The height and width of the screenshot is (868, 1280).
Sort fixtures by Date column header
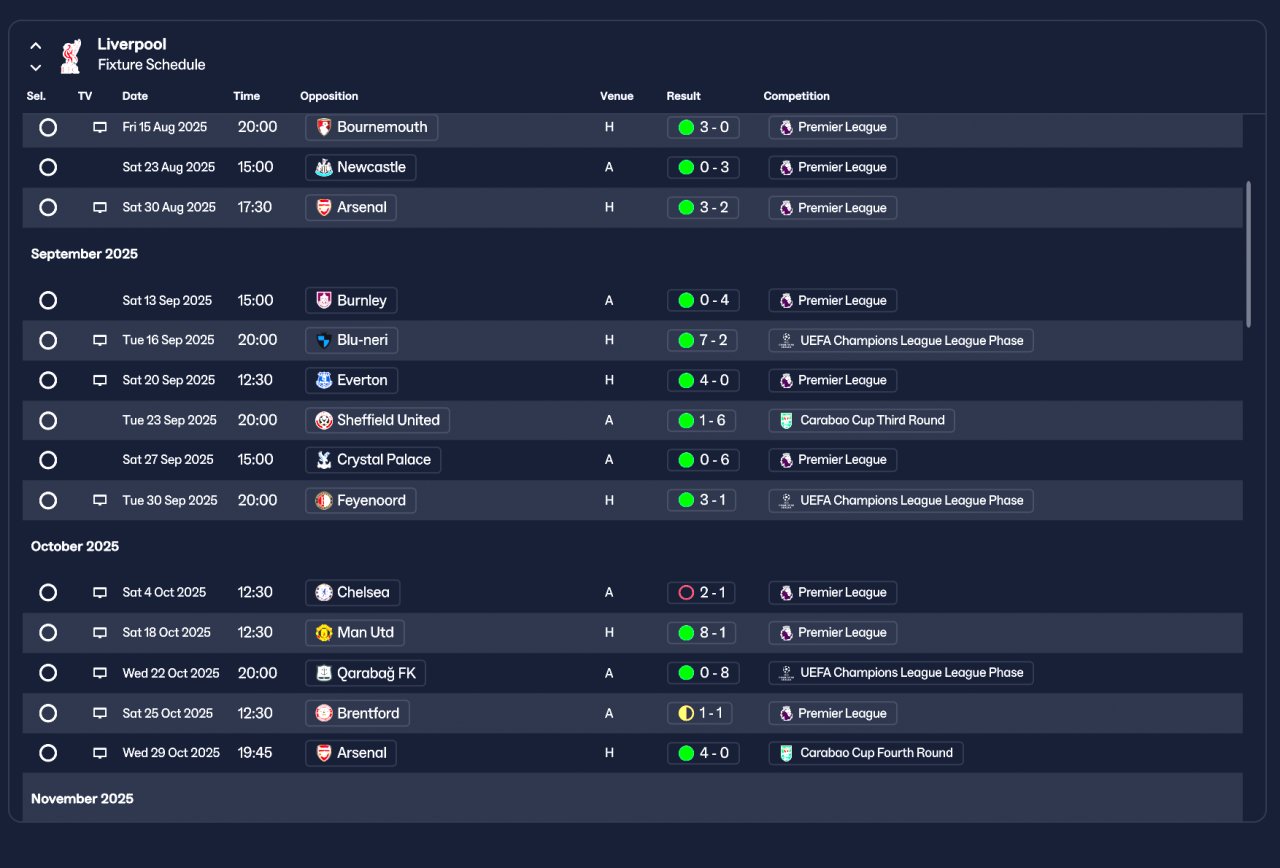click(x=135, y=96)
